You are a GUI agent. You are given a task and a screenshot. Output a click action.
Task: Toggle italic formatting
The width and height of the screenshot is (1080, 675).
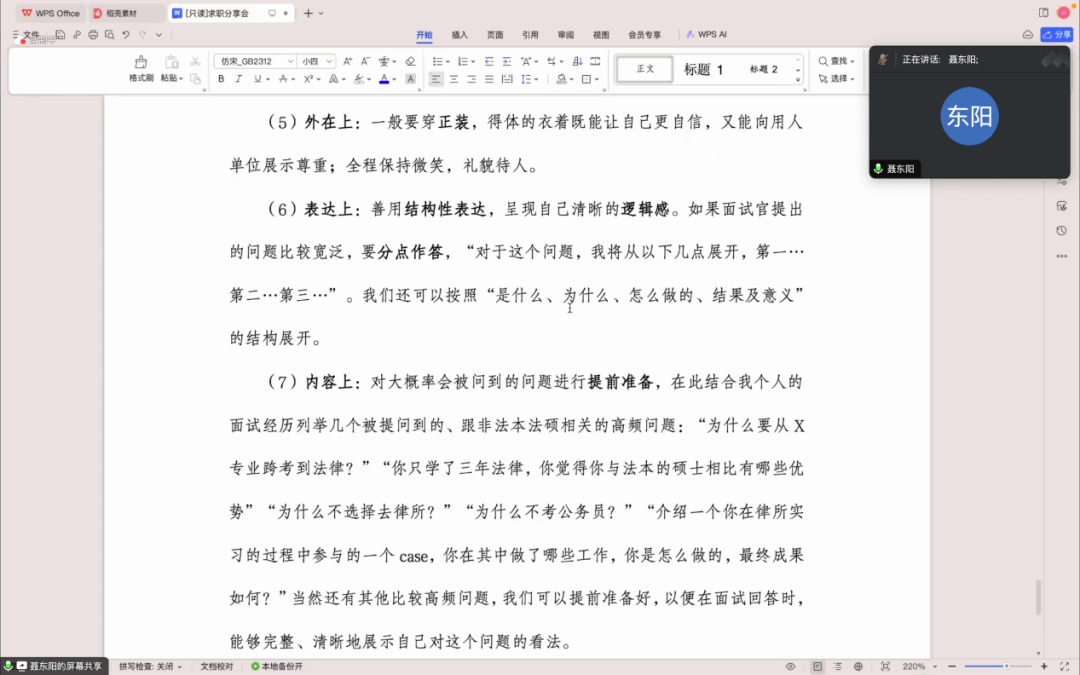pyautogui.click(x=238, y=79)
